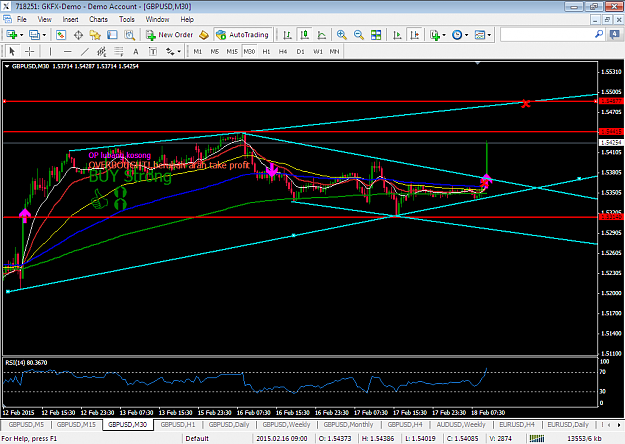
Task: Switch to AUDUSD,Weekly chart tab
Action: pyautogui.click(x=461, y=424)
